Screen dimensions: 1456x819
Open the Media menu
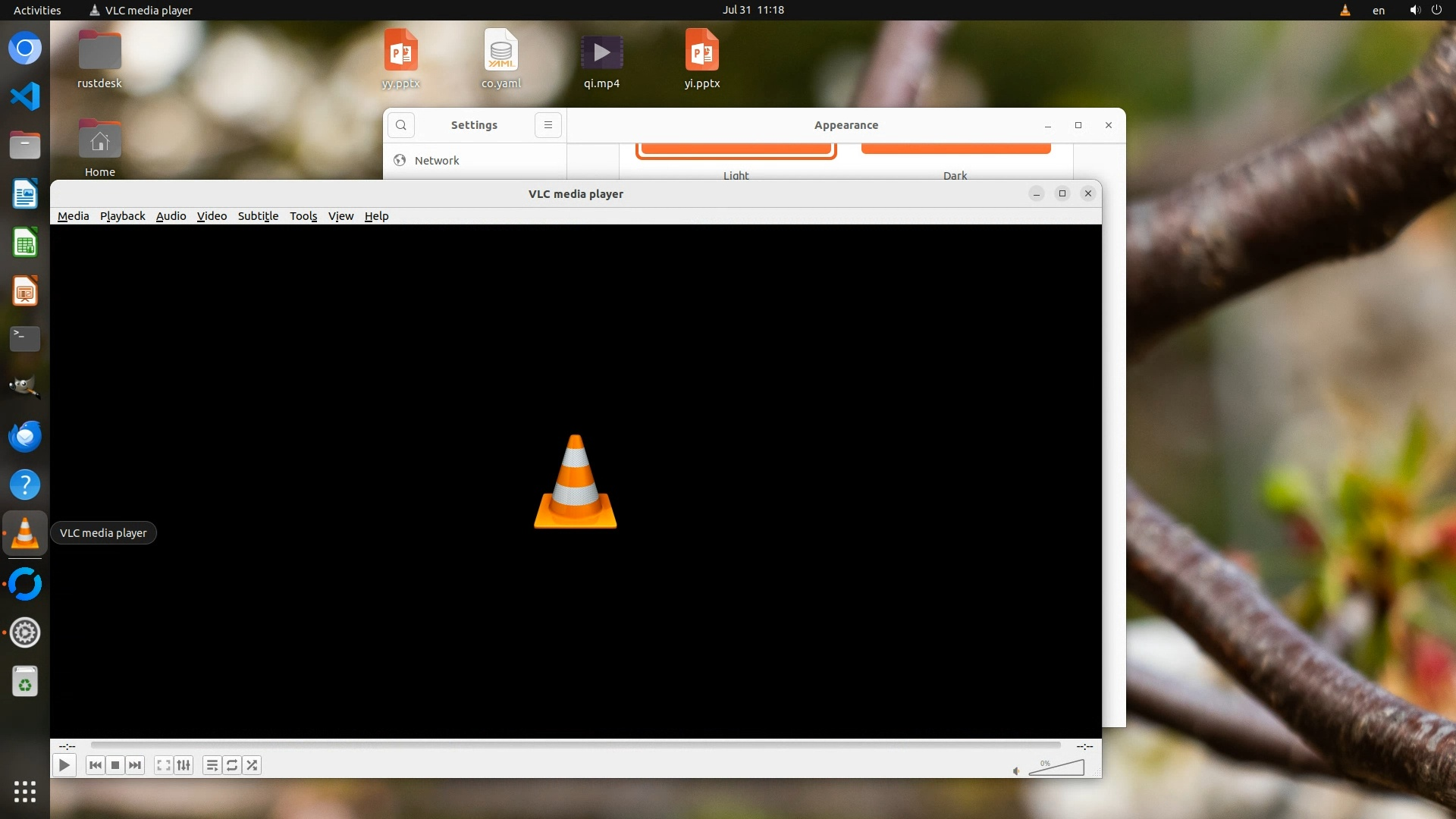(73, 216)
